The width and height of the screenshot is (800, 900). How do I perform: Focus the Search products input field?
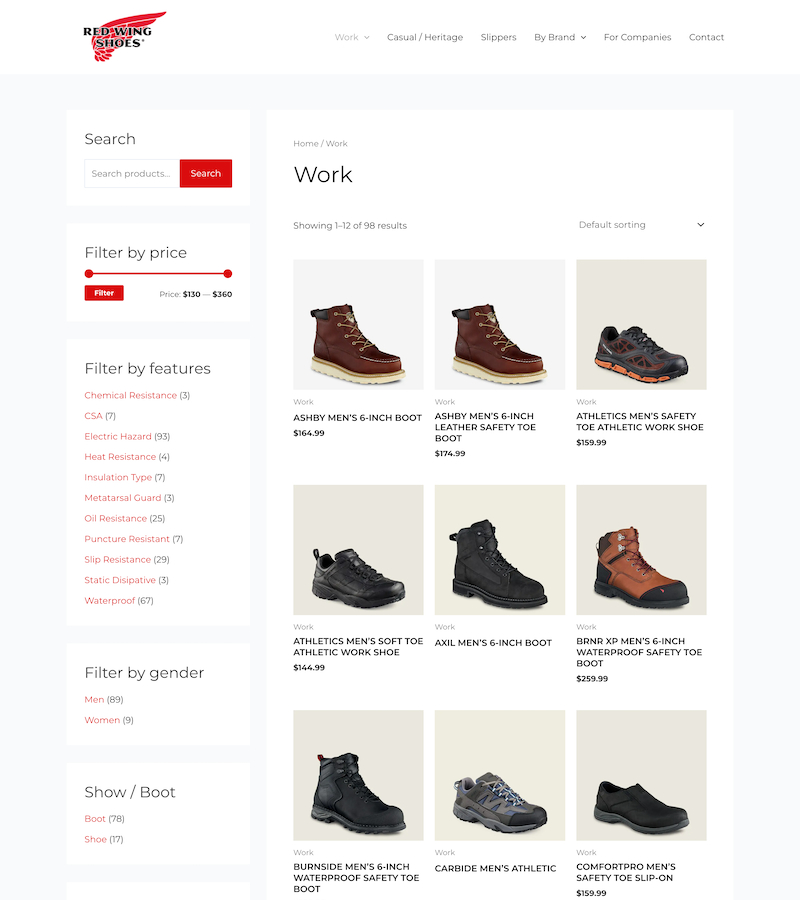coord(132,173)
